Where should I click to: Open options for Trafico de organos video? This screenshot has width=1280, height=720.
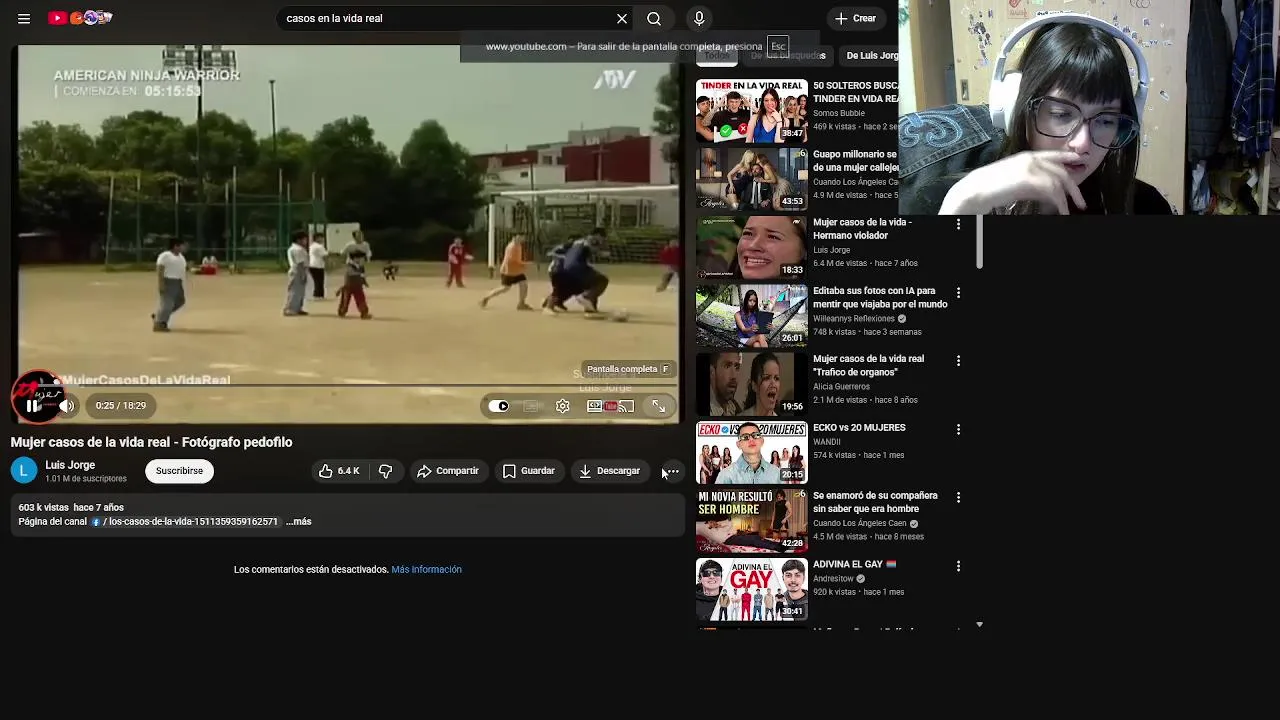958,361
